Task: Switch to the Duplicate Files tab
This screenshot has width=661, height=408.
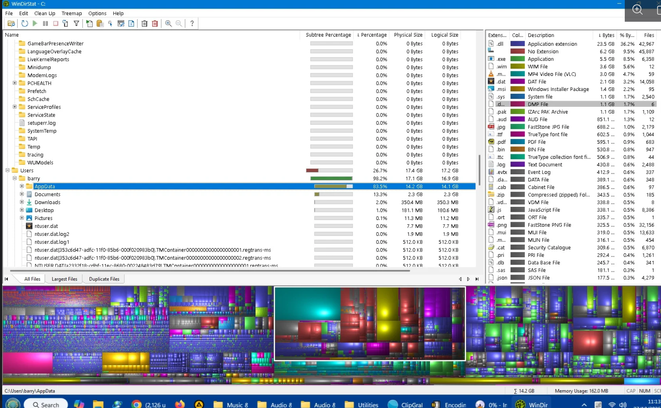Action: (104, 279)
